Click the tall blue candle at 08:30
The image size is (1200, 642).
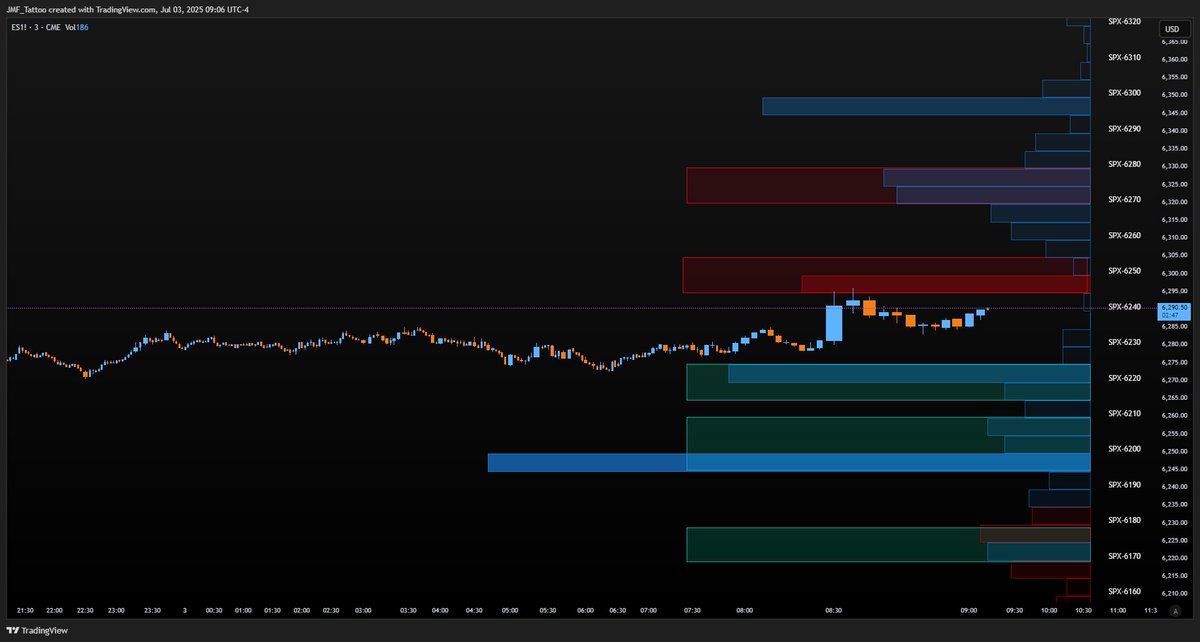coord(833,323)
